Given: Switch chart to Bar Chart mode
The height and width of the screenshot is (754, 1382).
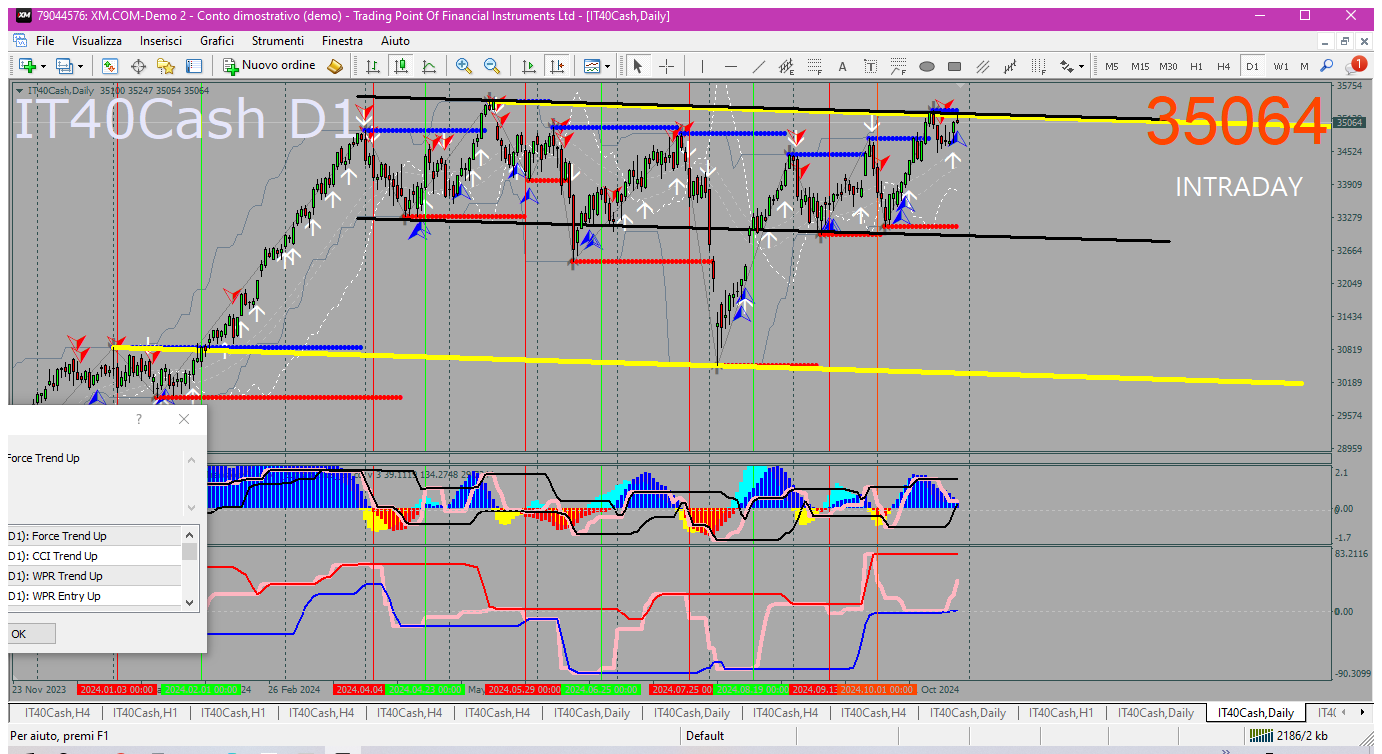Looking at the screenshot, I should (x=373, y=66).
